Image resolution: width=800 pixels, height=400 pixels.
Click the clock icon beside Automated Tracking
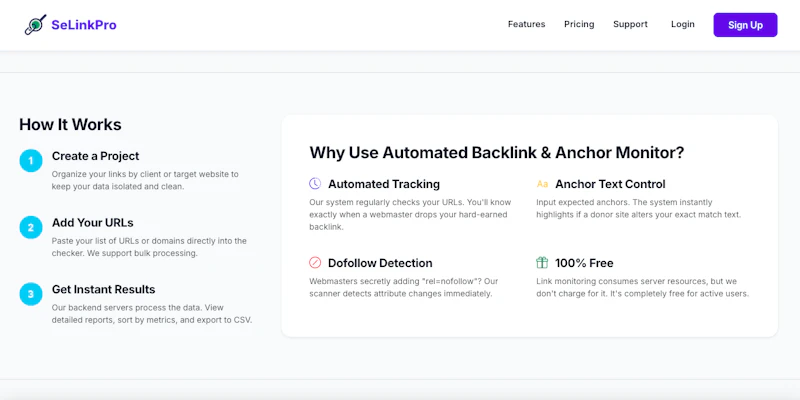315,184
